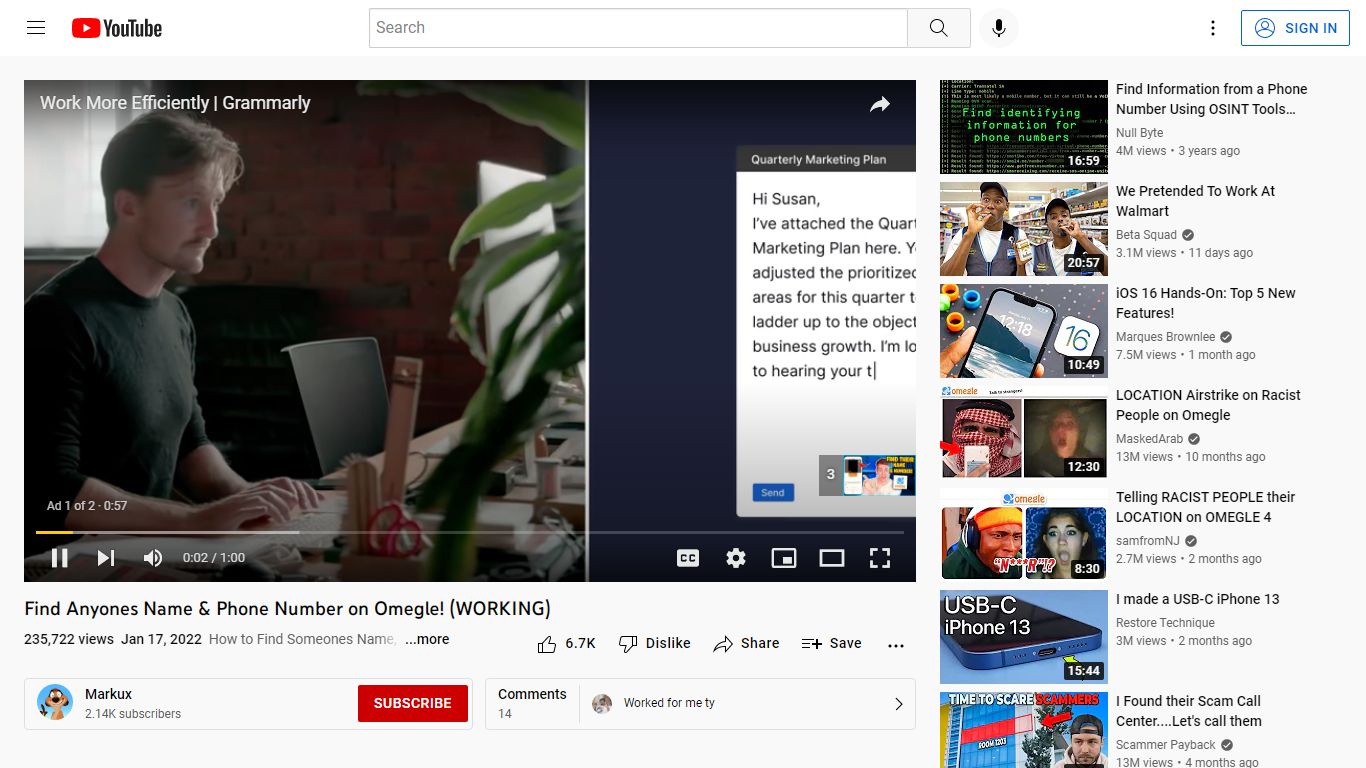Click the search magnifier button
1366x768 pixels.
938,28
